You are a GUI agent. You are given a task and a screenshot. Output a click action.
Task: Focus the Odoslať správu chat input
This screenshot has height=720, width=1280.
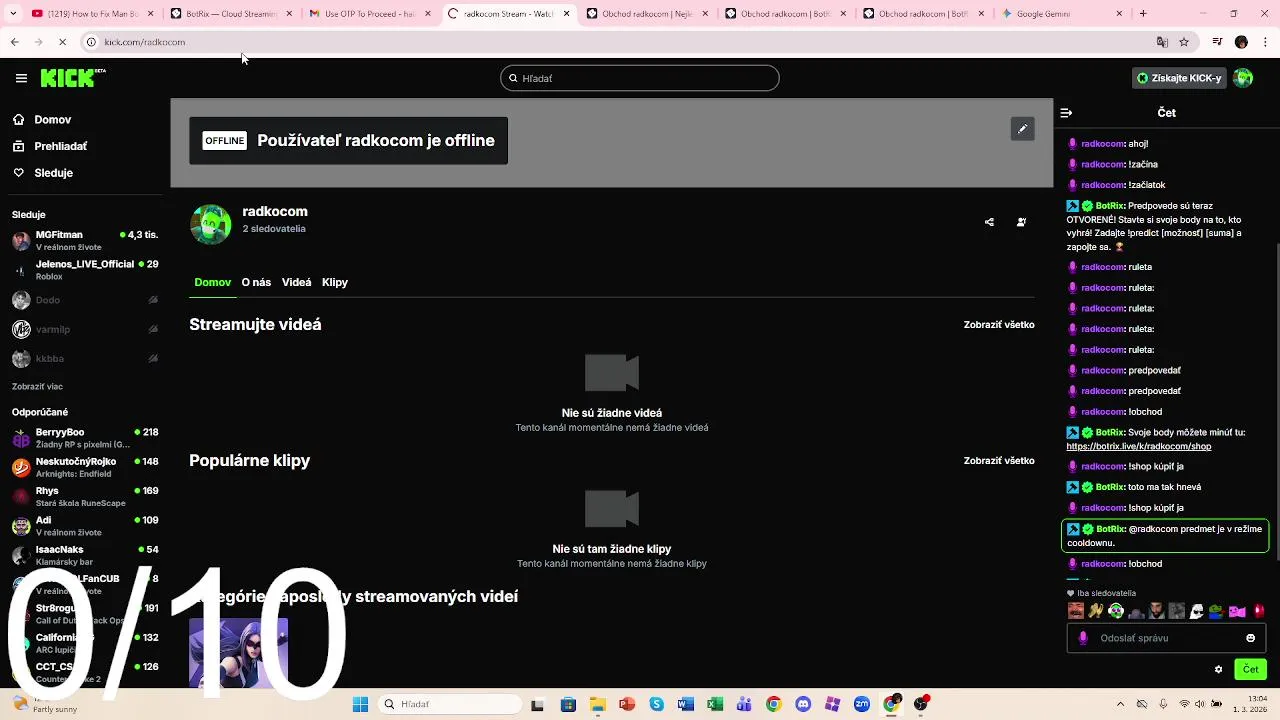[1166, 638]
